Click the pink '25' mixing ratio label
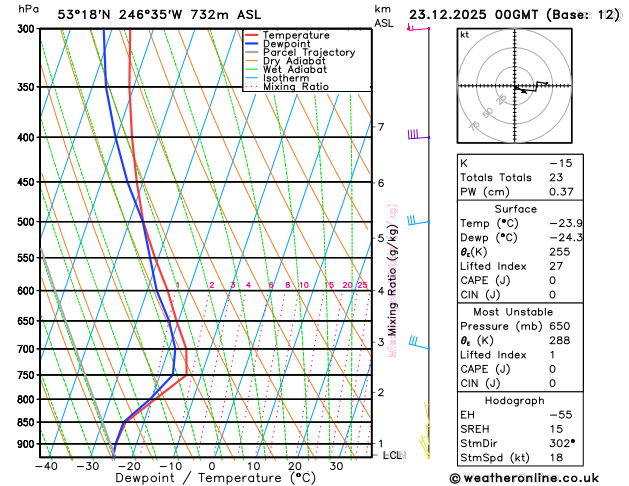The width and height of the screenshot is (629, 486). coord(362,285)
